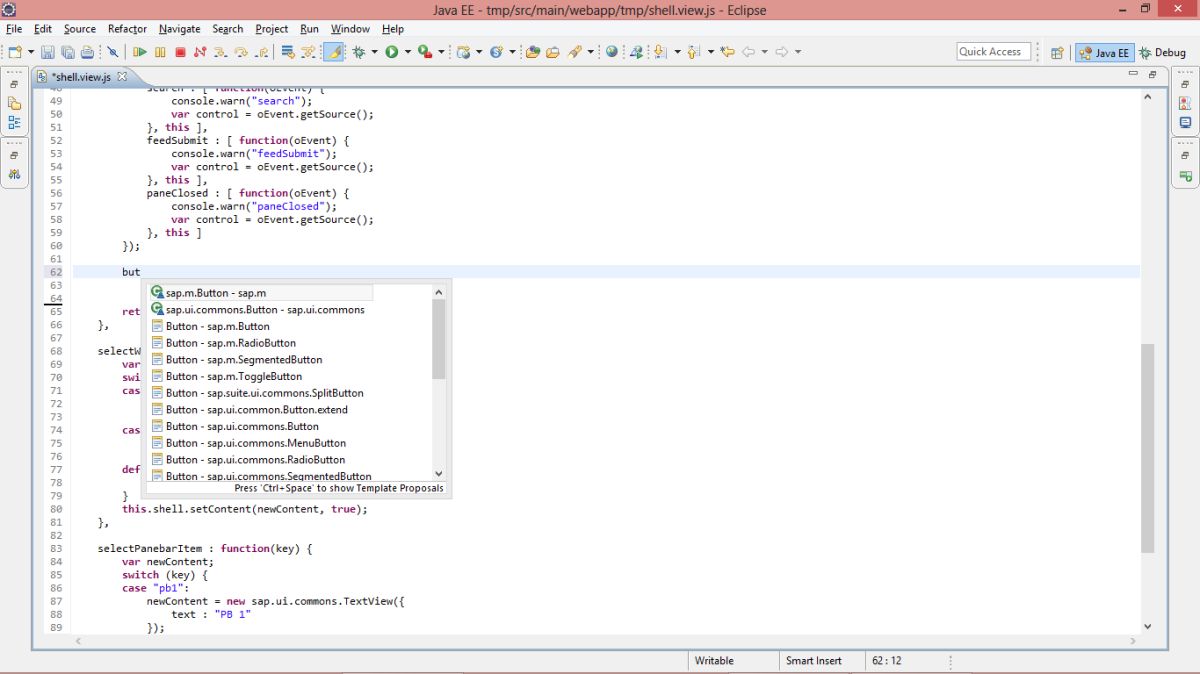Click the red Terminate debug icon
This screenshot has width=1200, height=674.
coord(180,52)
